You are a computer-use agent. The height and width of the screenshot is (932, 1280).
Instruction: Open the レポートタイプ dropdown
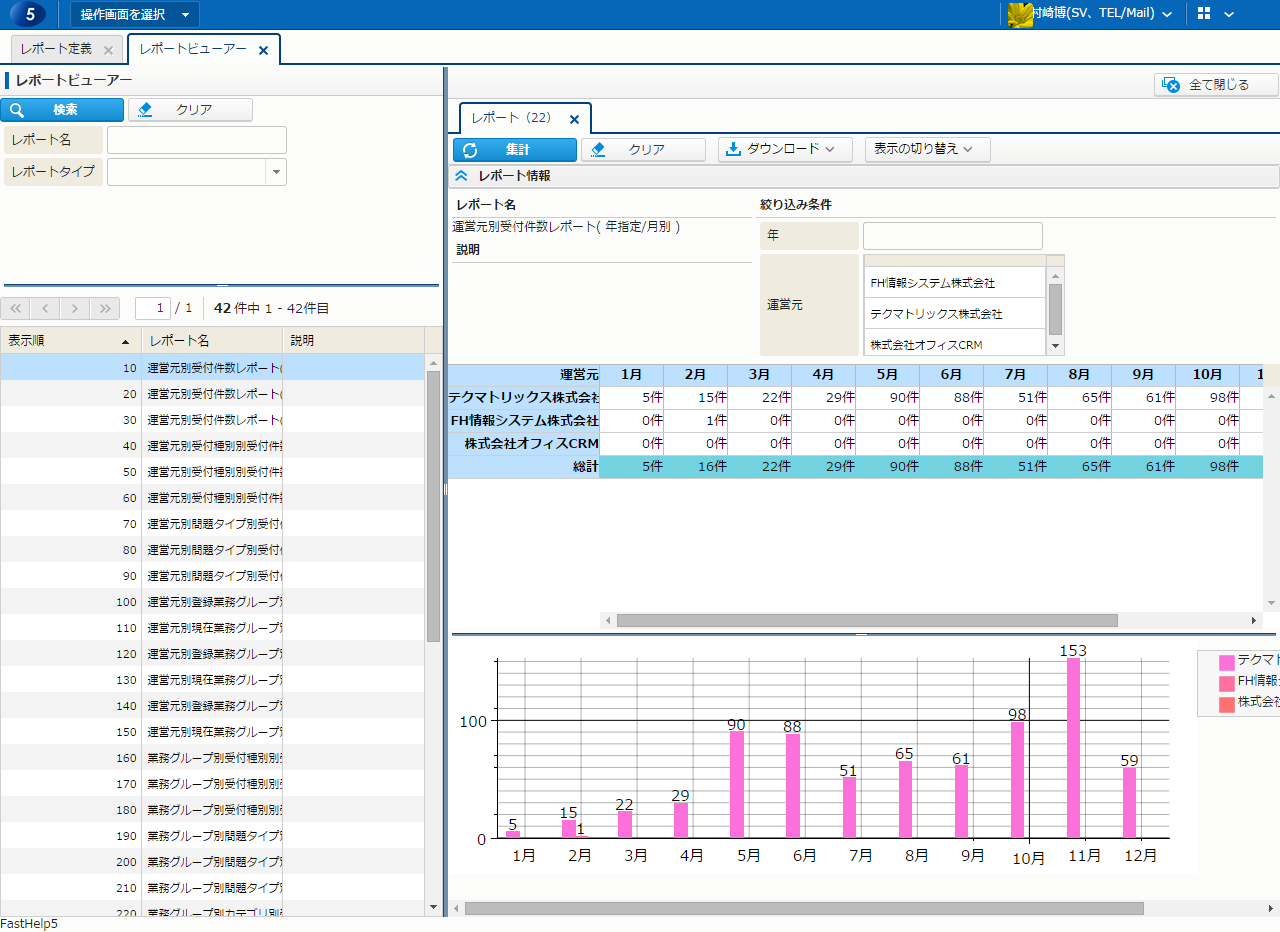click(276, 172)
